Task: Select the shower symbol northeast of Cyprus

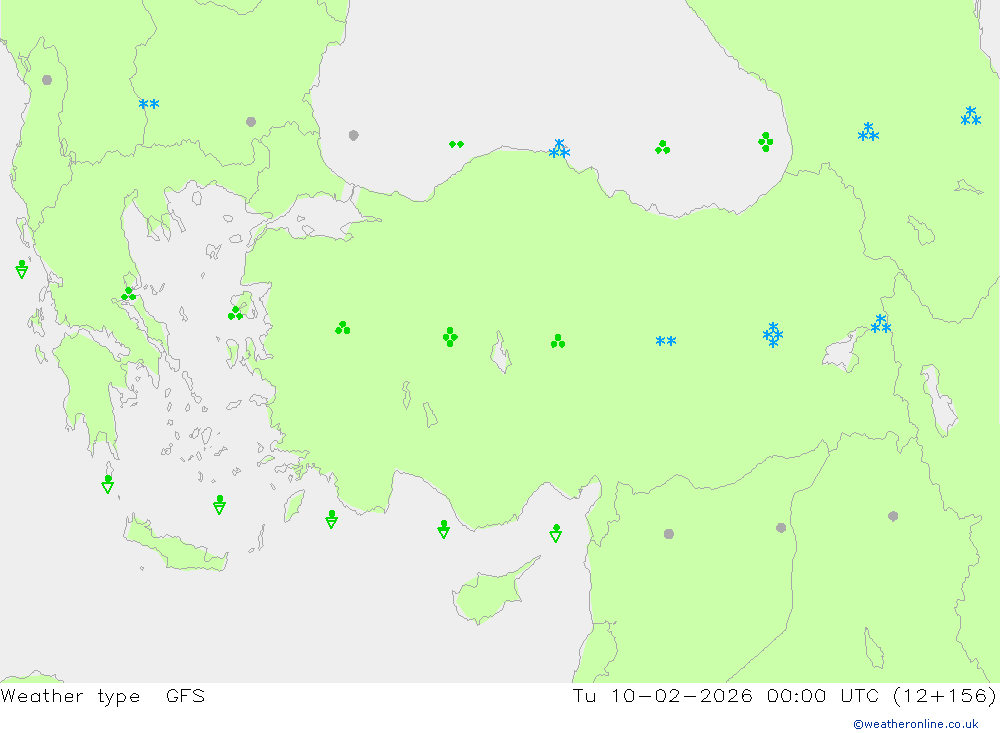Action: tap(555, 533)
